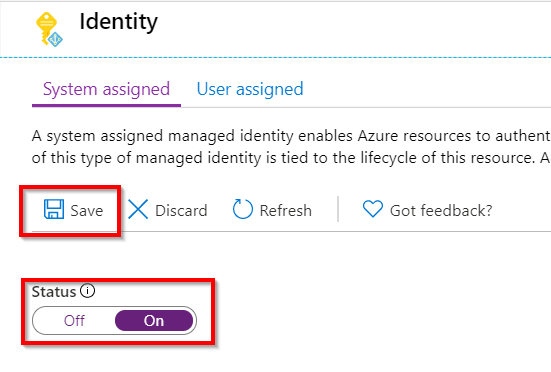Click the purple underline below System assigned

click(x=106, y=105)
